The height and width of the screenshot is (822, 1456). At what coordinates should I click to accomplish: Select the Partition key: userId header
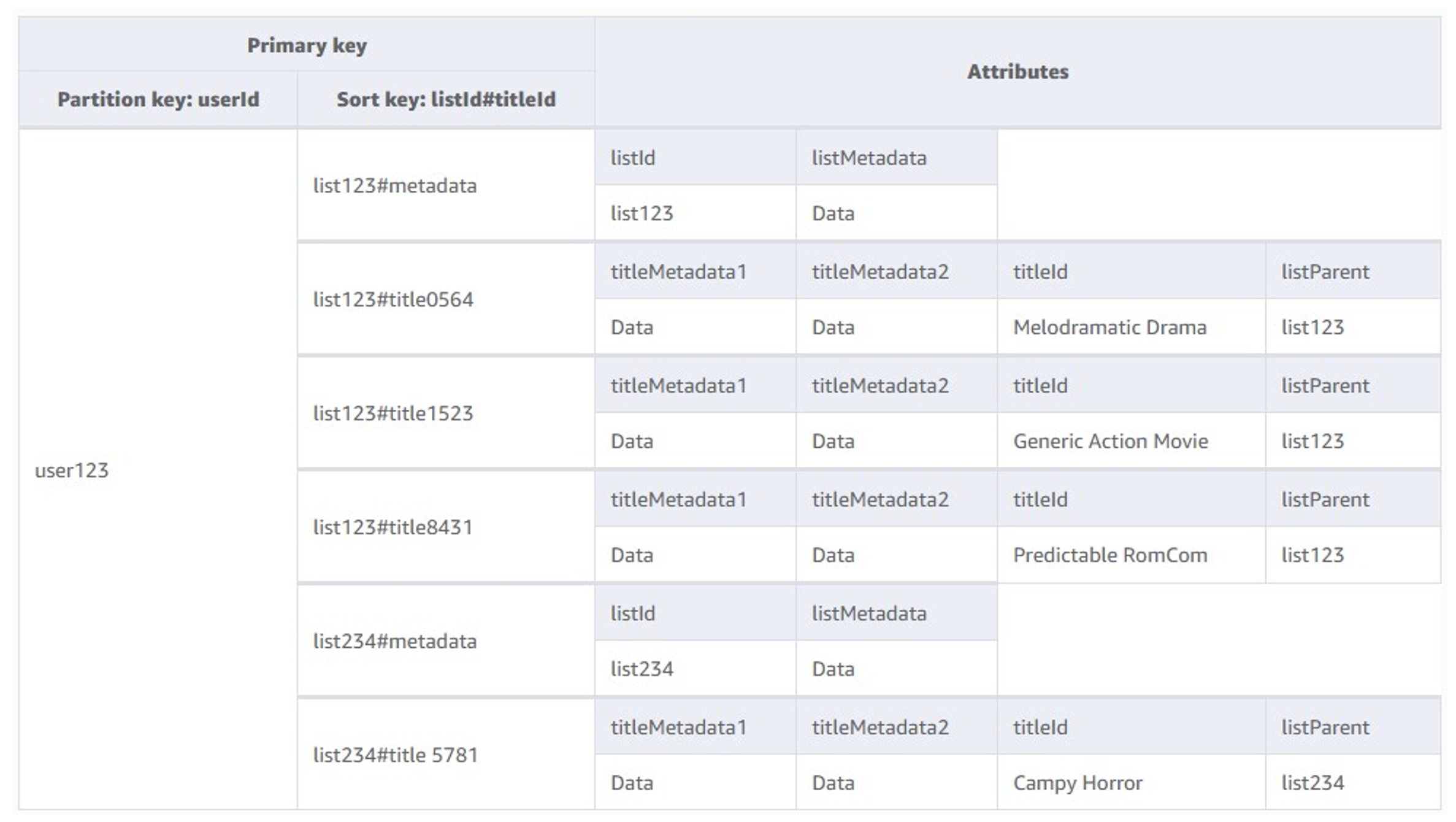(x=158, y=99)
